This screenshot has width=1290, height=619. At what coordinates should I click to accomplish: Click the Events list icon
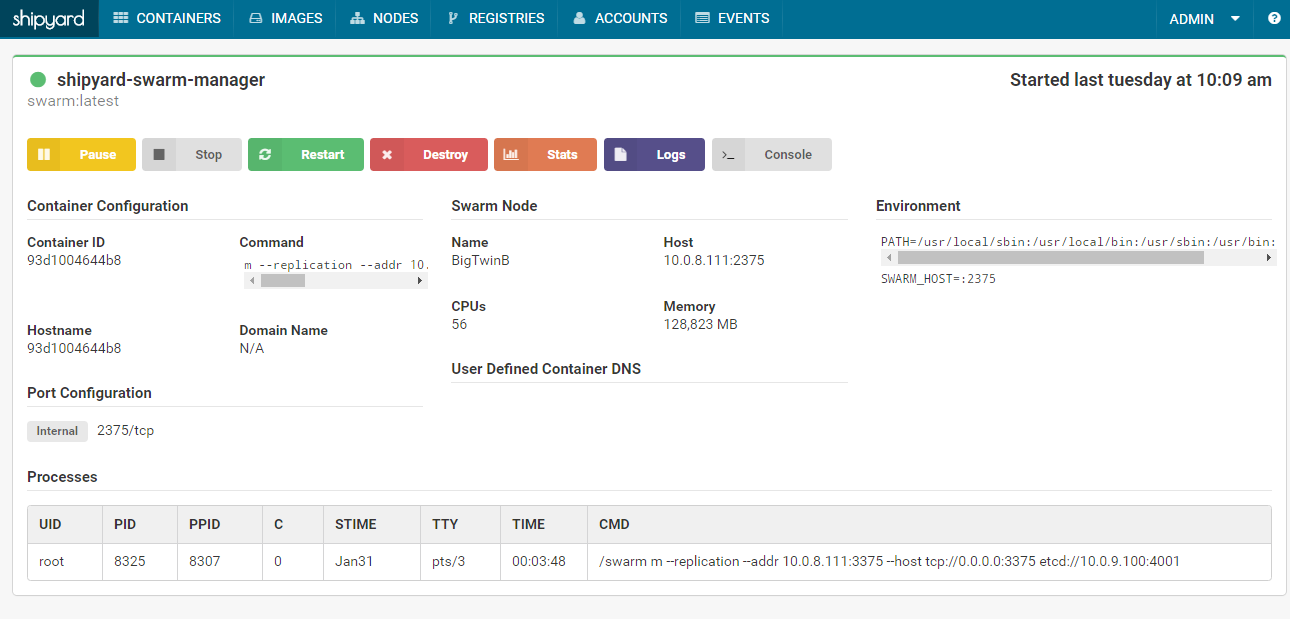point(702,18)
